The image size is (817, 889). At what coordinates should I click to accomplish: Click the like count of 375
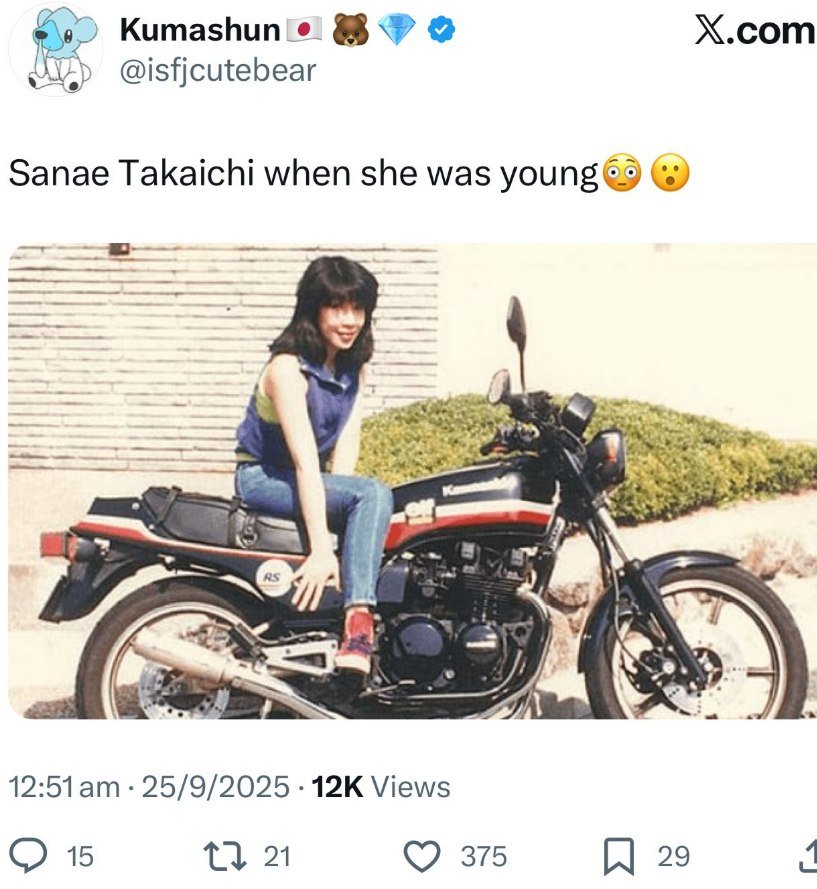(x=484, y=857)
